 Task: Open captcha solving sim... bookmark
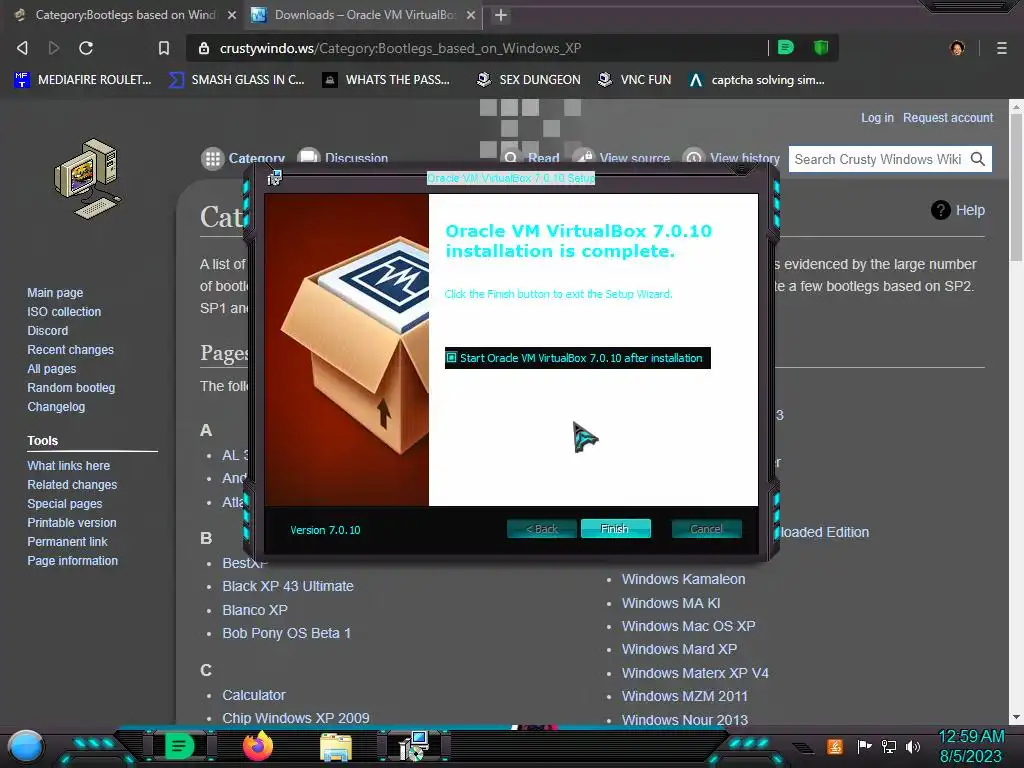(757, 80)
